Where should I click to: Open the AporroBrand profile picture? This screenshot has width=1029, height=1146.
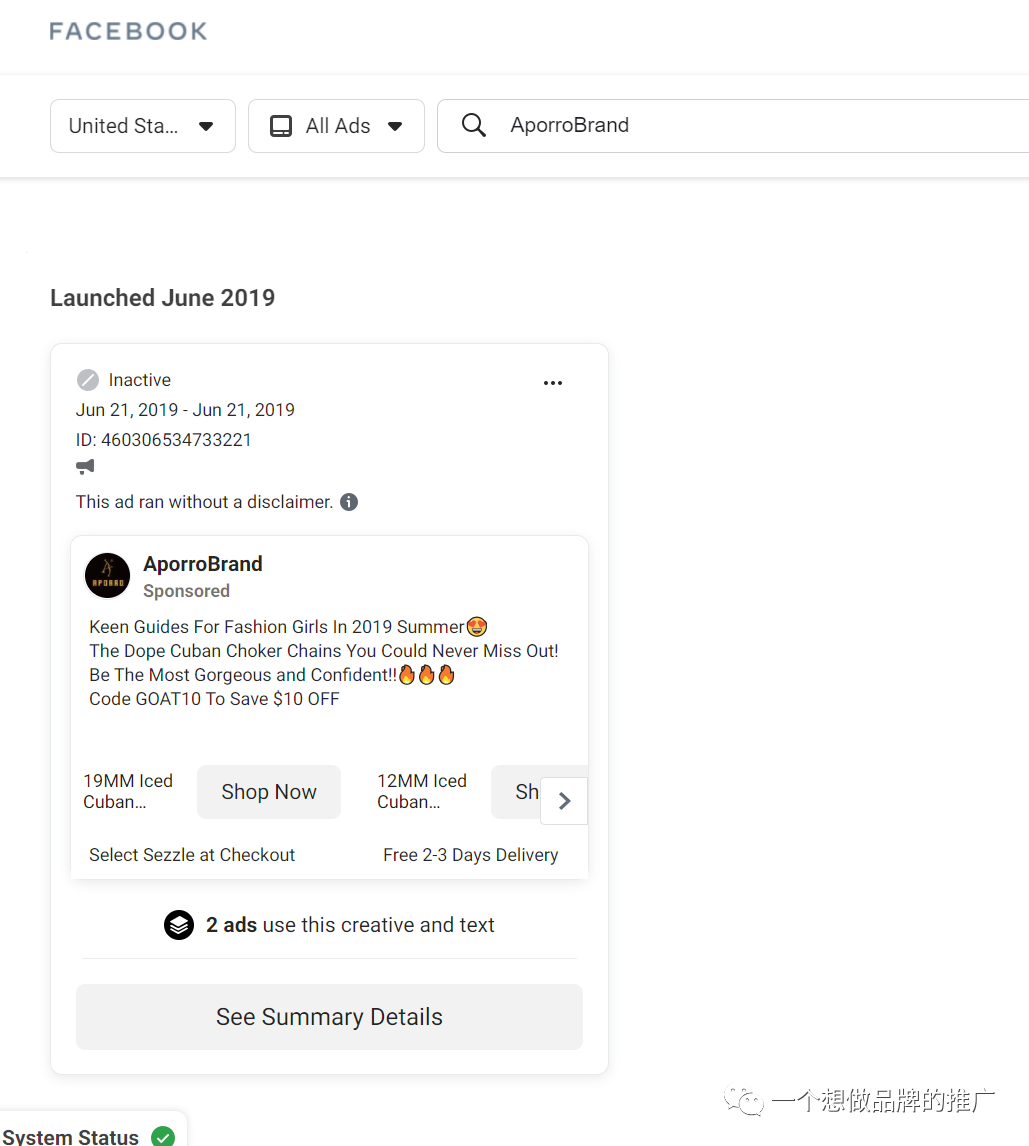point(107,575)
